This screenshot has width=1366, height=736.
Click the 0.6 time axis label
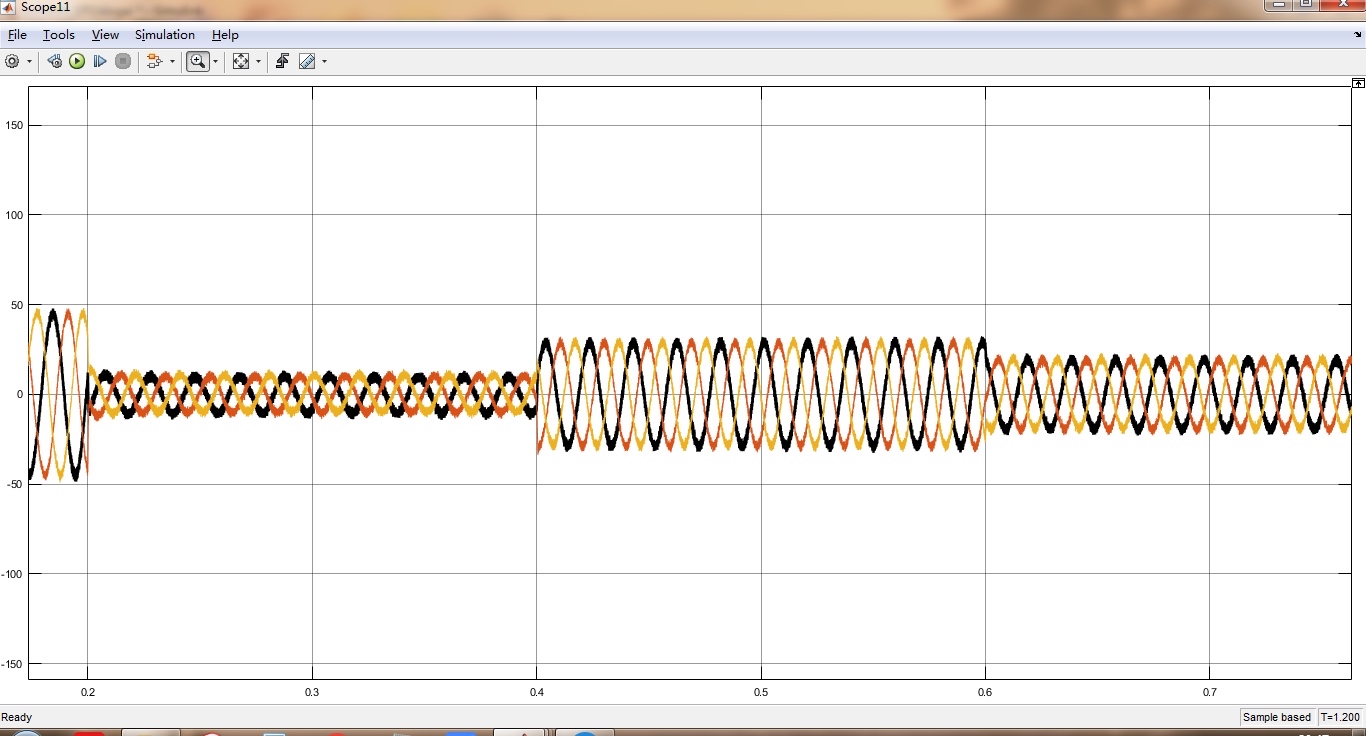coord(985,692)
